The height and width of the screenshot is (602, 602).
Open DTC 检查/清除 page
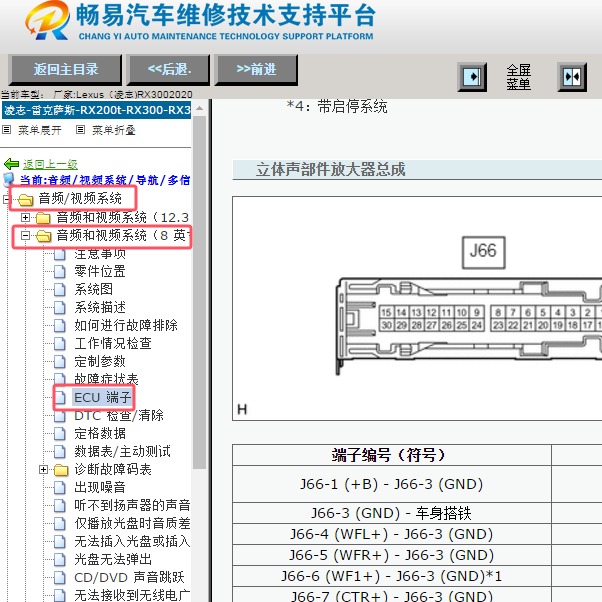click(x=119, y=415)
